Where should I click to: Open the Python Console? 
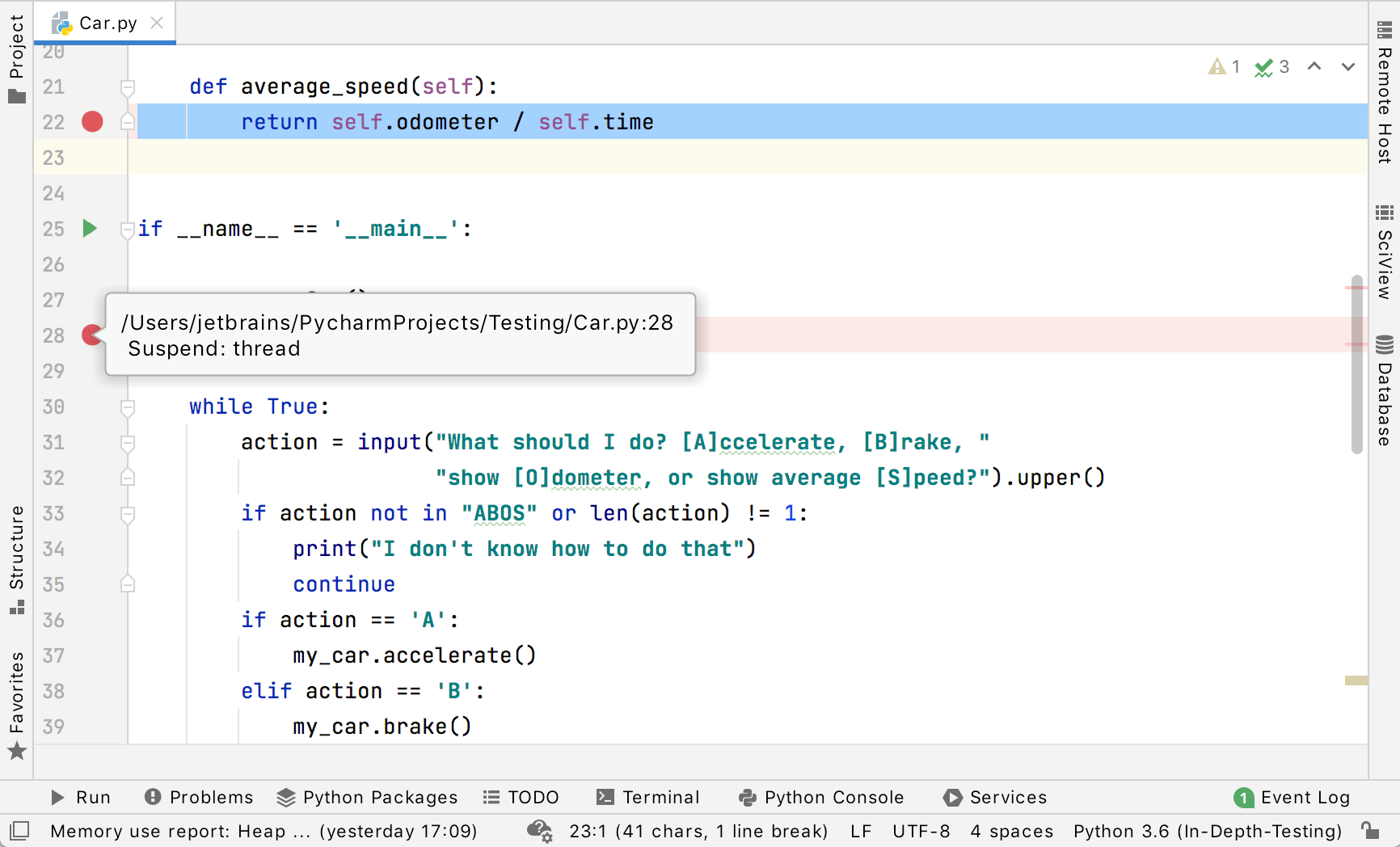pyautogui.click(x=821, y=797)
